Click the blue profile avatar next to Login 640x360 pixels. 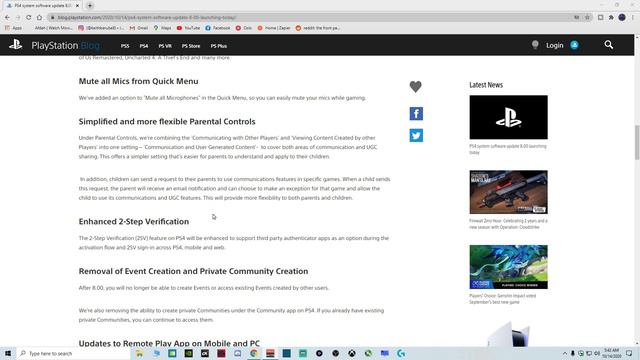pos(574,45)
